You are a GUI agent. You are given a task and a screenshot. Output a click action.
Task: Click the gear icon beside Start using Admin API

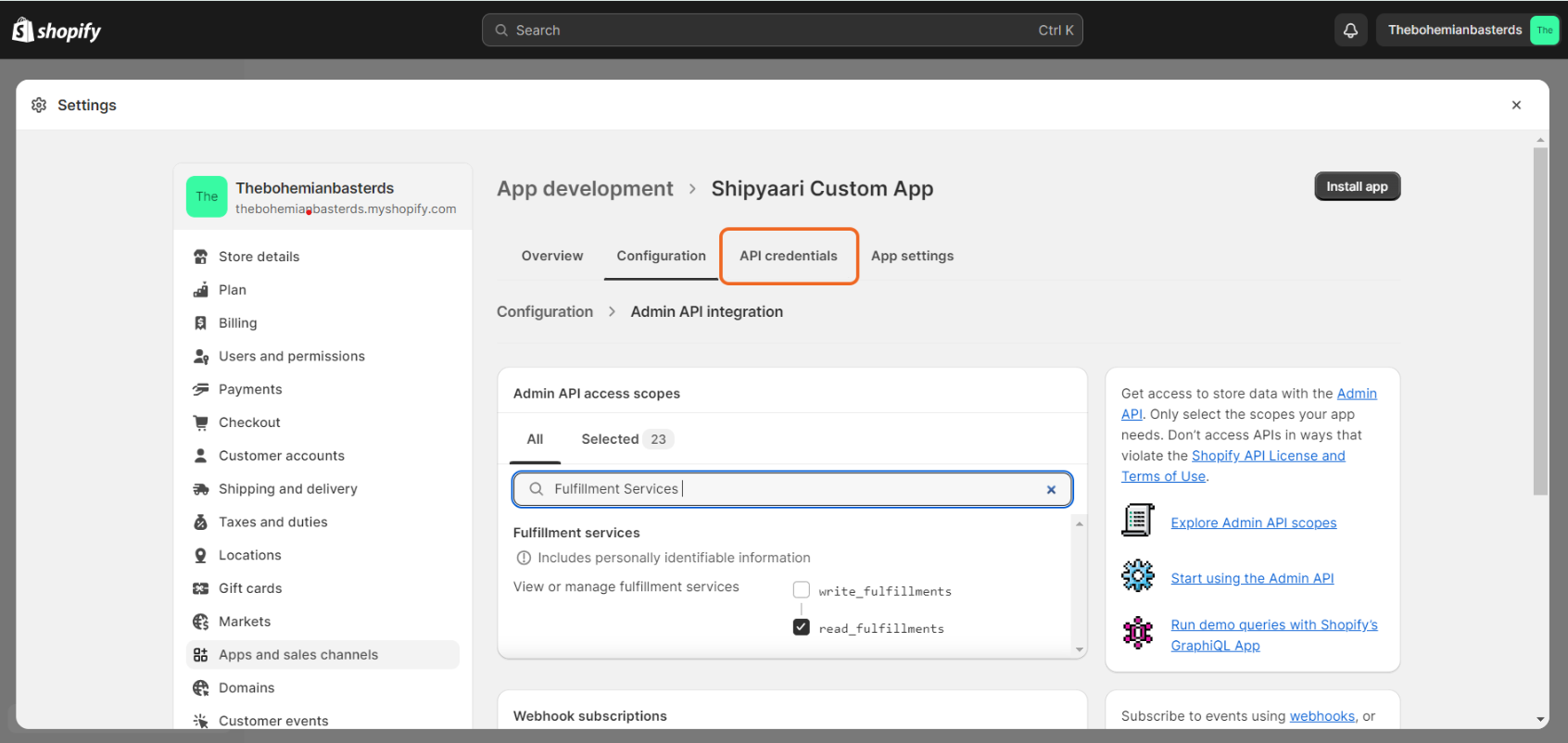(1138, 575)
